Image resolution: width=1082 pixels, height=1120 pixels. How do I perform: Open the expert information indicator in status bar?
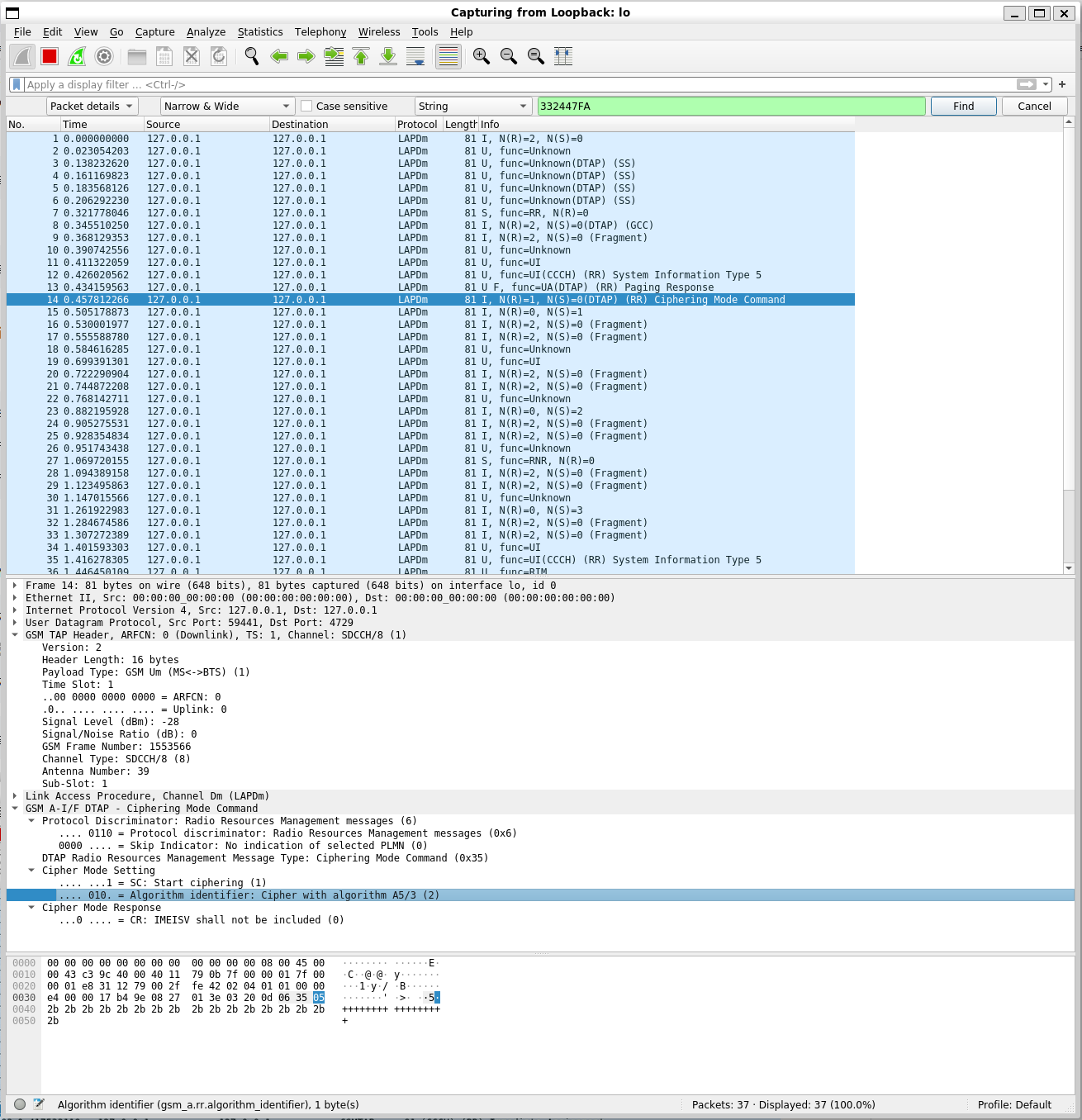18,1104
